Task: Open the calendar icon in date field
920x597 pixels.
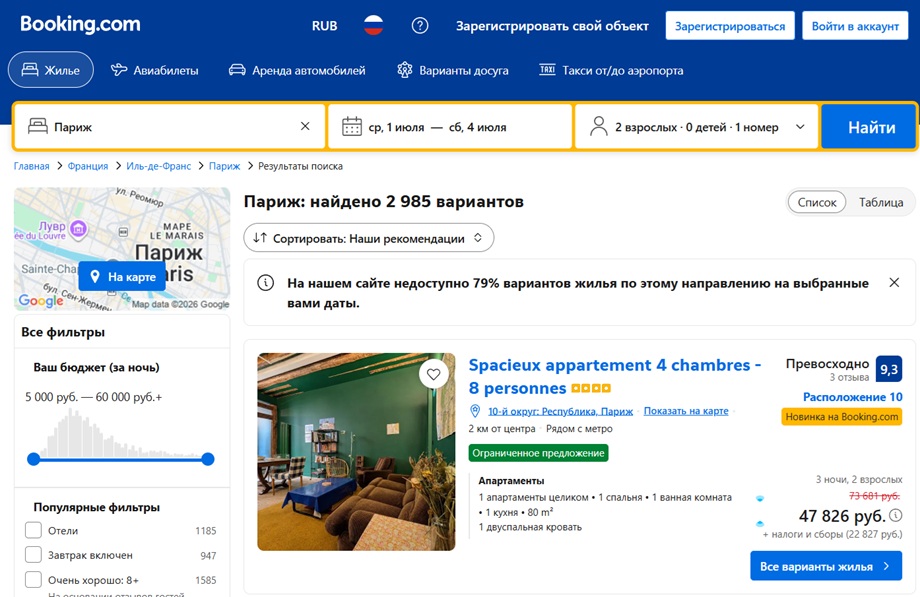Action: (351, 127)
